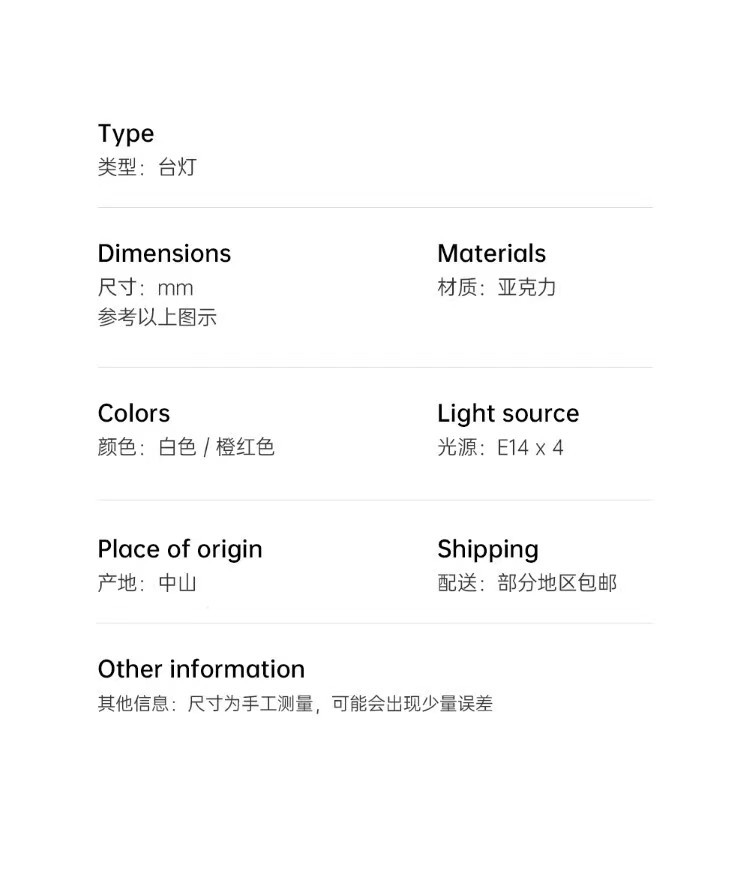This screenshot has height=896, width=750.
Task: Click the 台灯 type value
Action: 178,167
